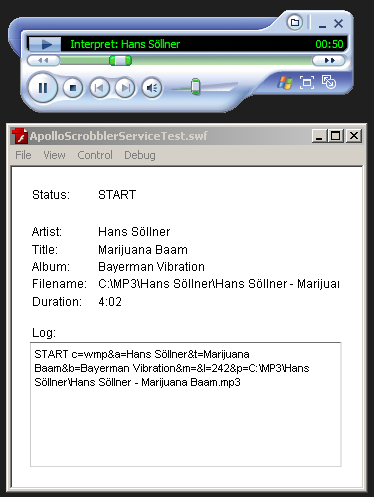
Task: Rewind using the seek-back arrows button
Action: tap(43, 60)
